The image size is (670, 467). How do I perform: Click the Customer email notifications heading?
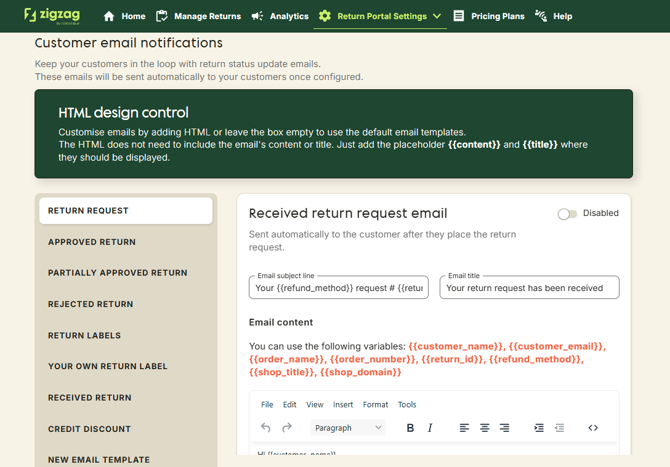[x=129, y=43]
